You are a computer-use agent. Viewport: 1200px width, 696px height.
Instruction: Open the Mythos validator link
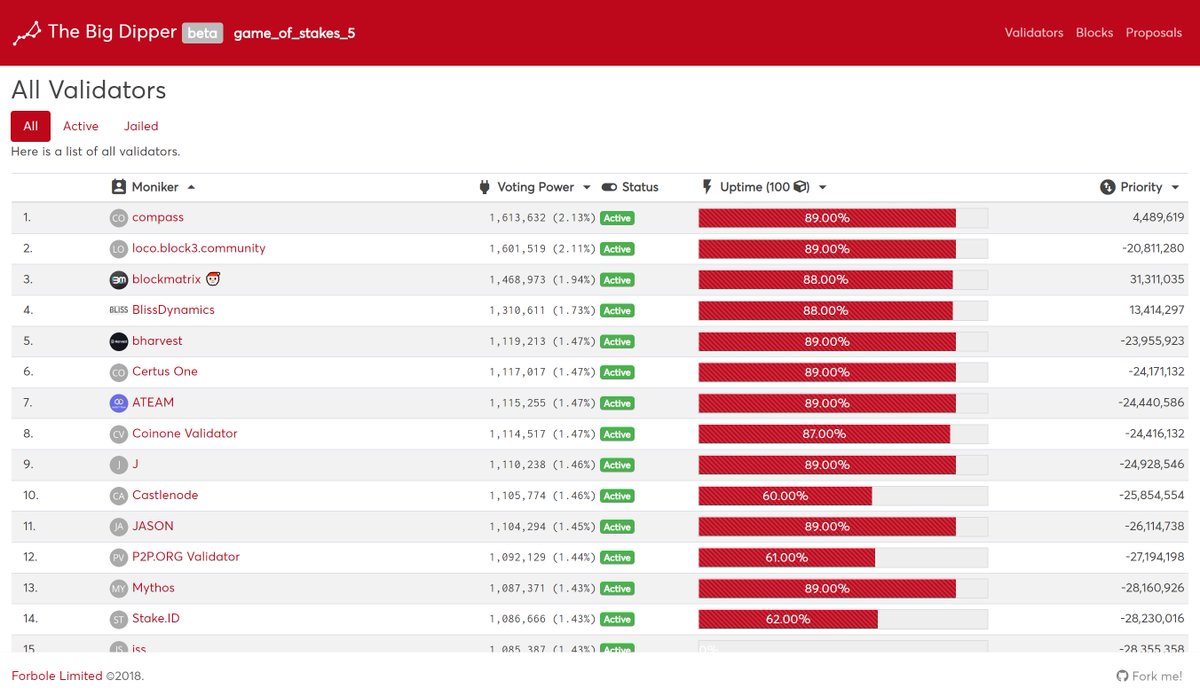click(153, 587)
